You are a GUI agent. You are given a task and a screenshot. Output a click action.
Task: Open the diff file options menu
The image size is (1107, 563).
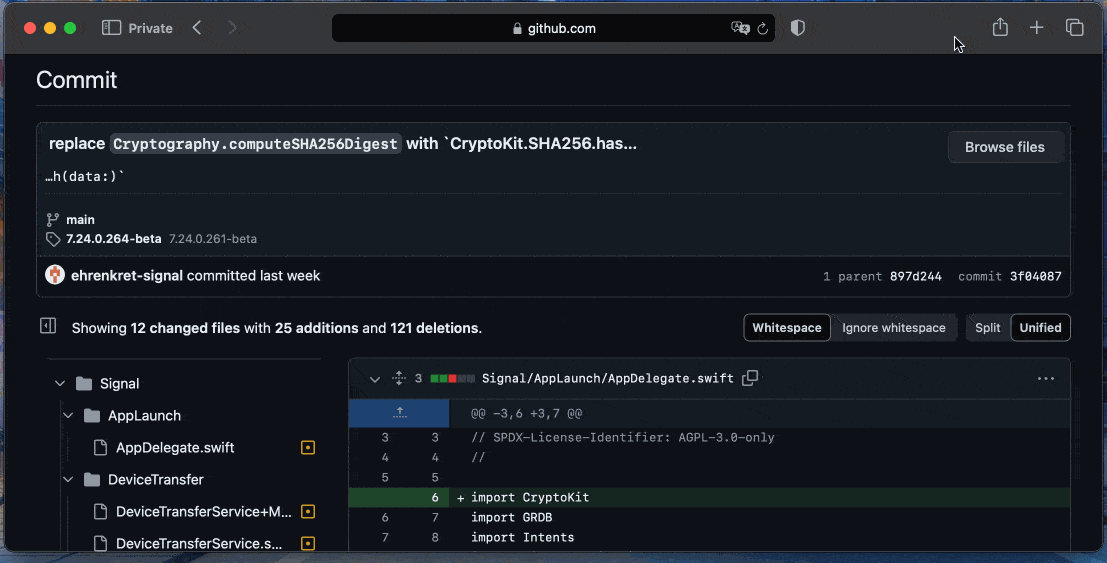click(x=1045, y=379)
